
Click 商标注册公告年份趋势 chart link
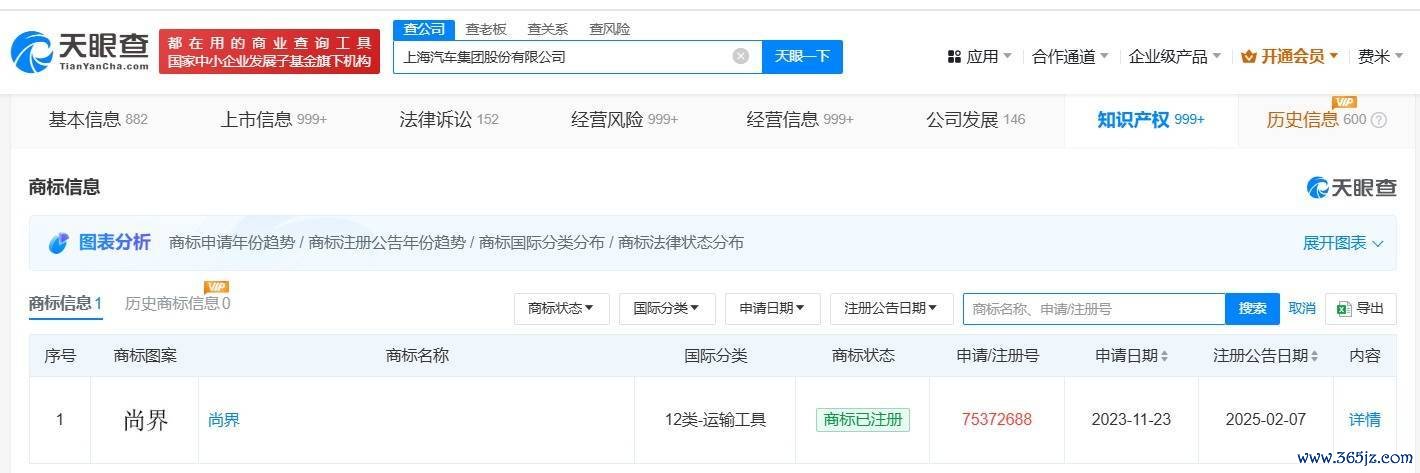point(387,243)
